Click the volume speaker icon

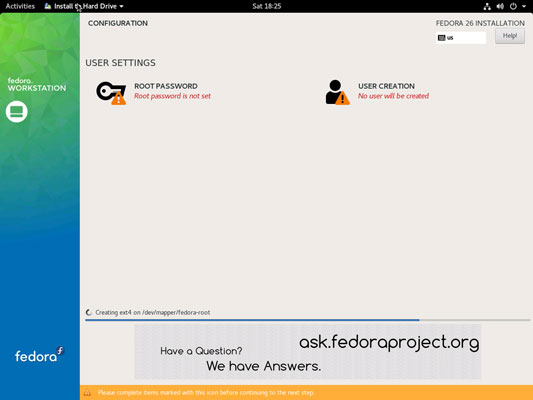point(500,6)
